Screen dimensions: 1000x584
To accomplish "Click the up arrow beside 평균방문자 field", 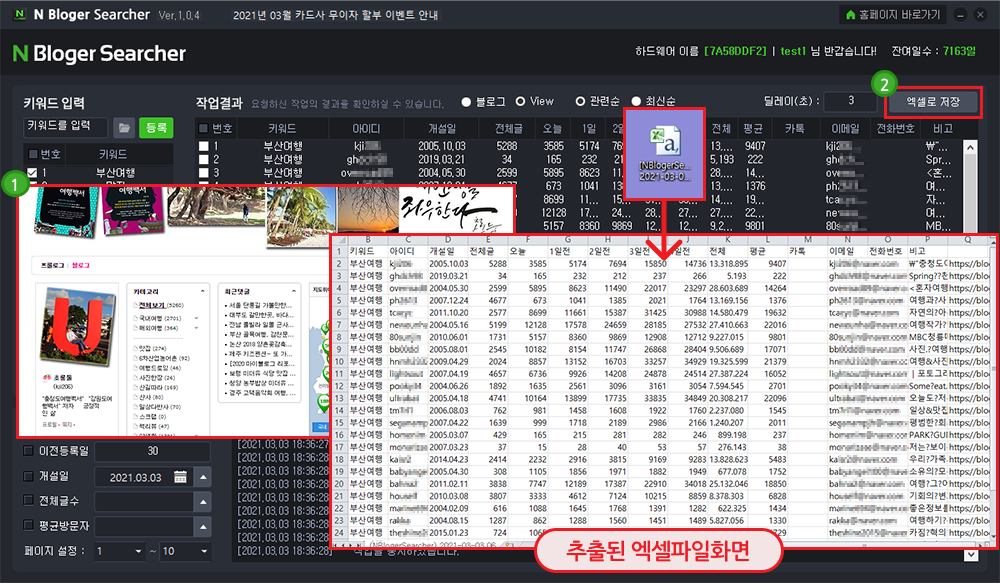I will point(203,527).
